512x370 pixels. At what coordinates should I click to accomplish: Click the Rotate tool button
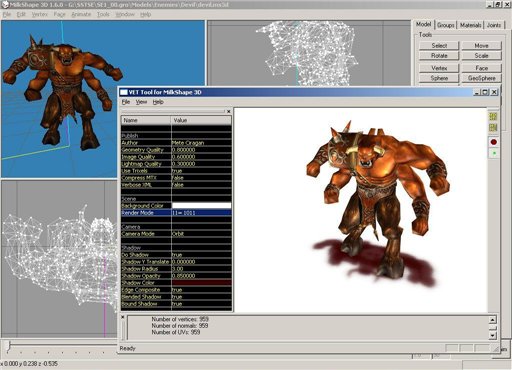coord(439,56)
